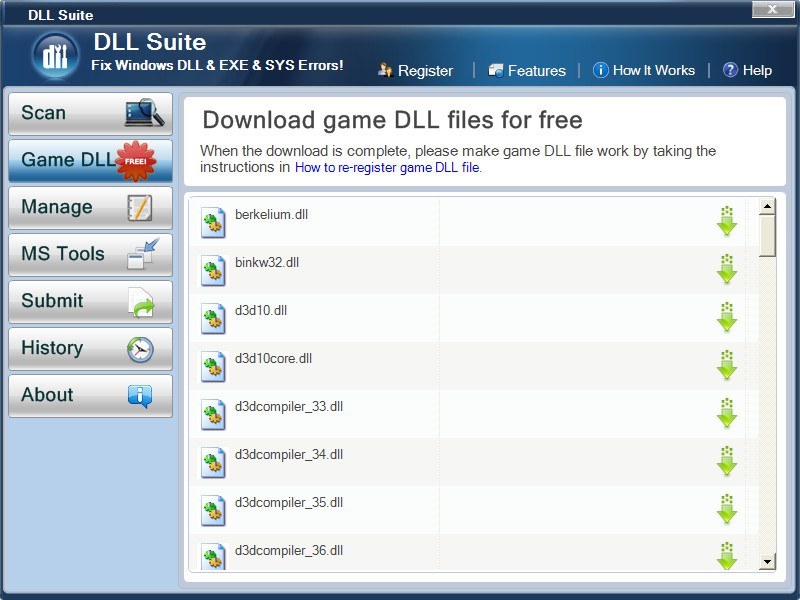Open the Features link
The width and height of the screenshot is (800, 600).
(537, 70)
